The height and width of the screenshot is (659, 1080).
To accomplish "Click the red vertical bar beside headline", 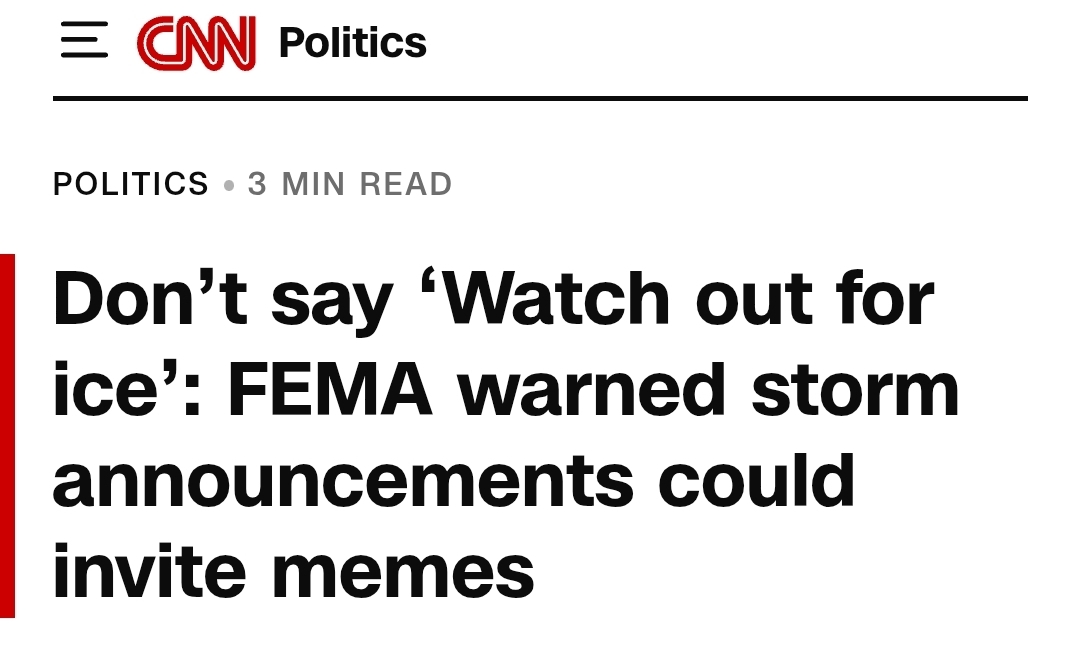I will pyautogui.click(x=7, y=436).
